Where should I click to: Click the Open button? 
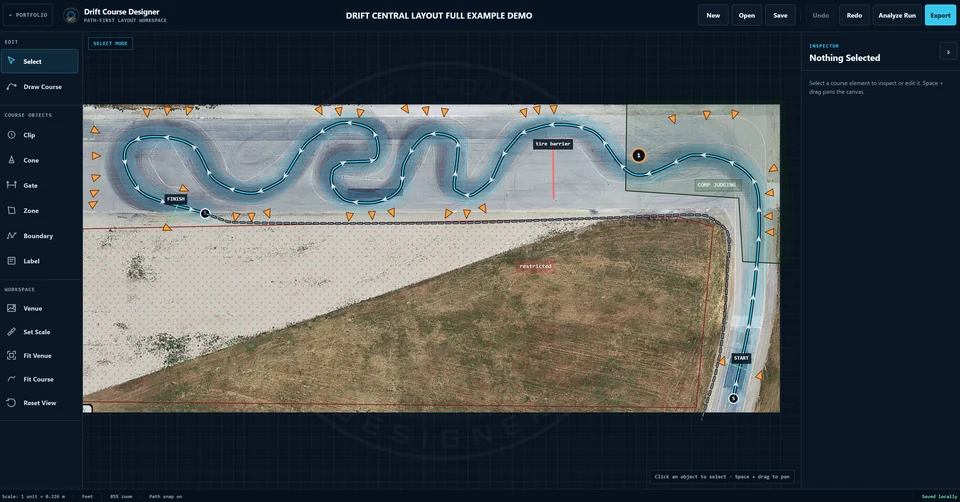tap(747, 15)
